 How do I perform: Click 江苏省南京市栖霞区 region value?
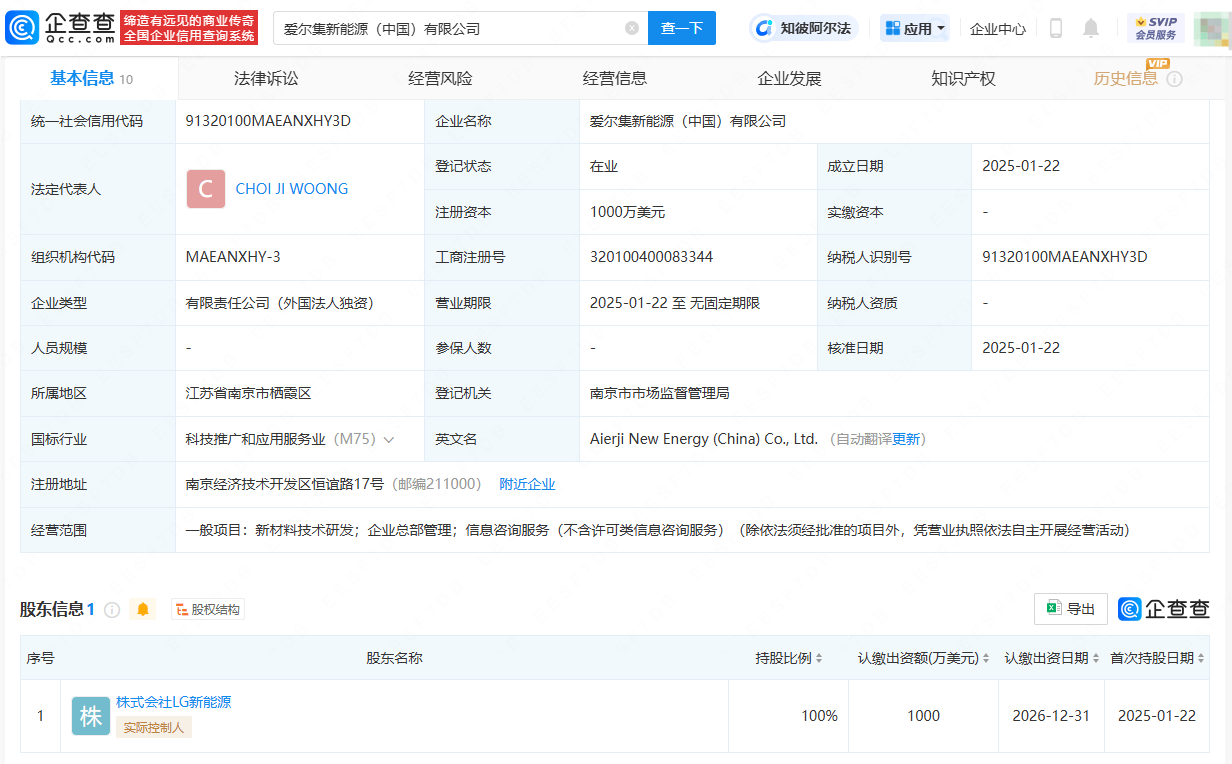[x=248, y=393]
